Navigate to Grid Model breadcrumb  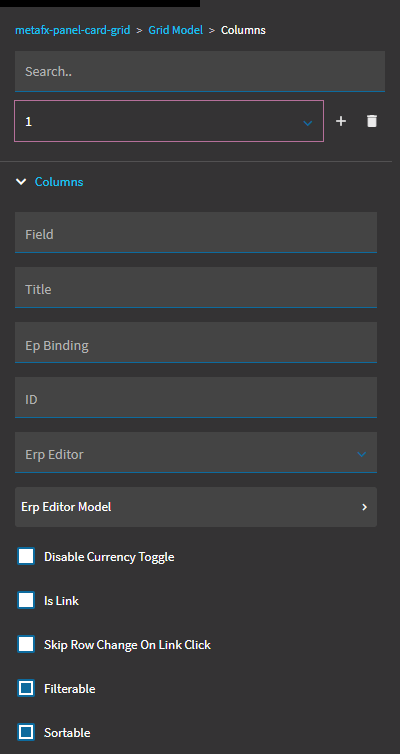[175, 30]
